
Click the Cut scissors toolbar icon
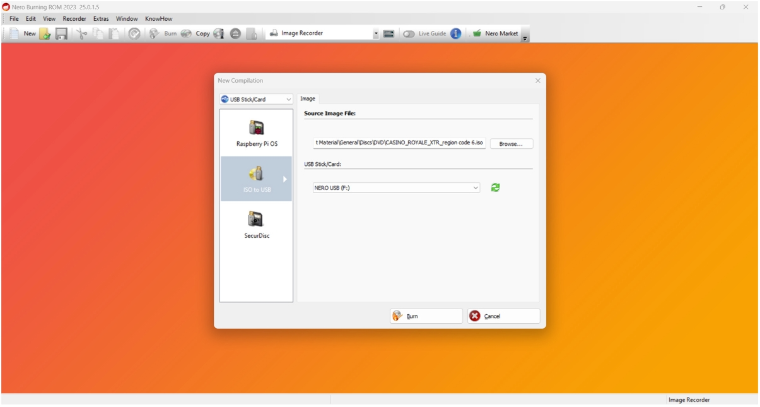pos(82,33)
